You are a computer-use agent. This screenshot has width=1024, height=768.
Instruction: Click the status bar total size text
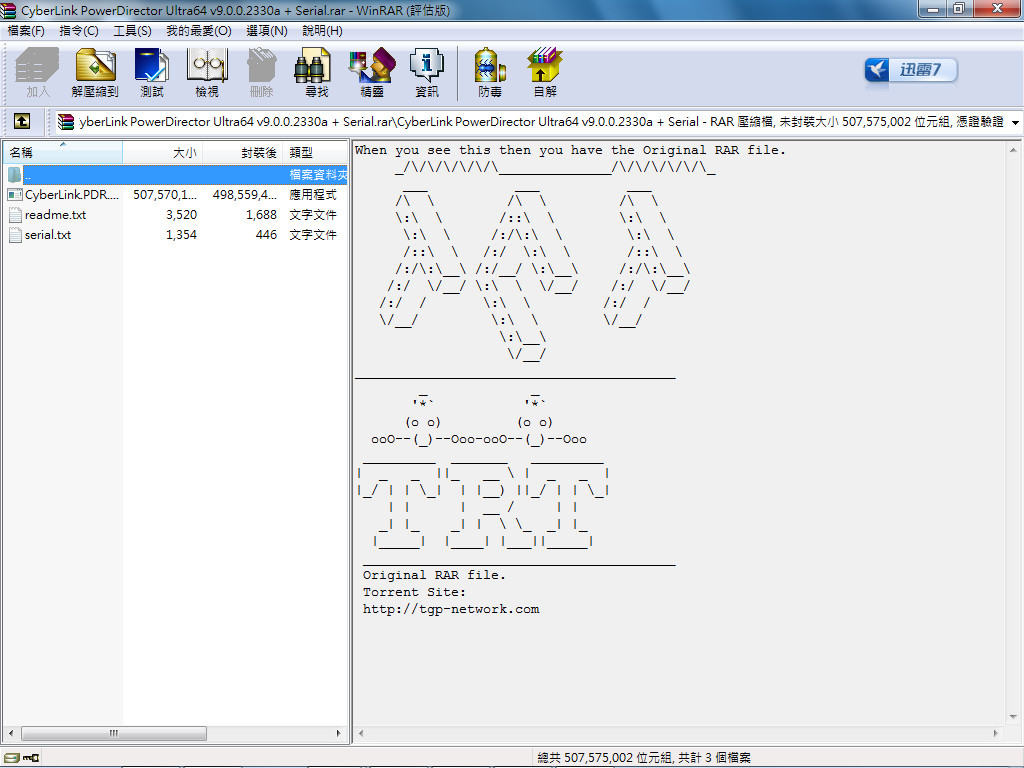(x=644, y=758)
